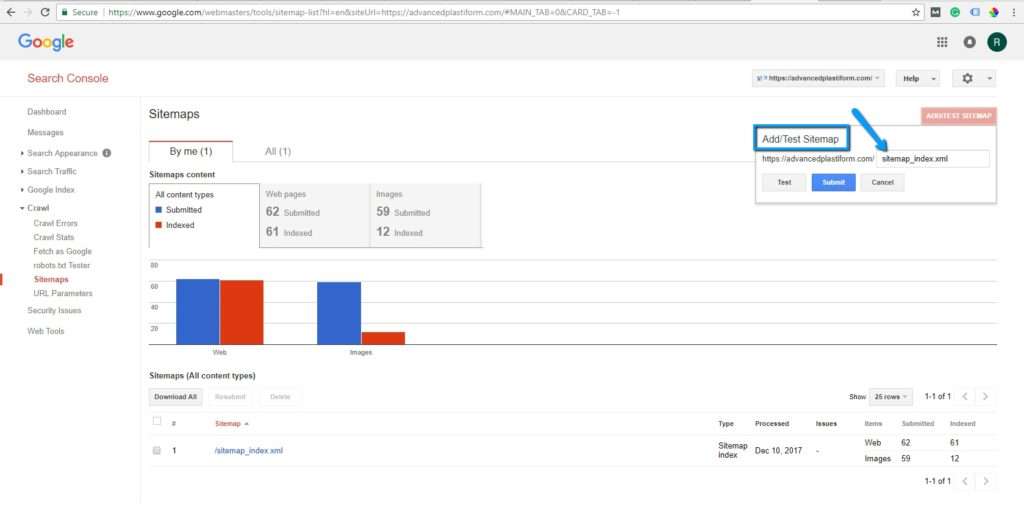The height and width of the screenshot is (532, 1024).
Task: Open the gear settings menu
Action: pyautogui.click(x=973, y=78)
